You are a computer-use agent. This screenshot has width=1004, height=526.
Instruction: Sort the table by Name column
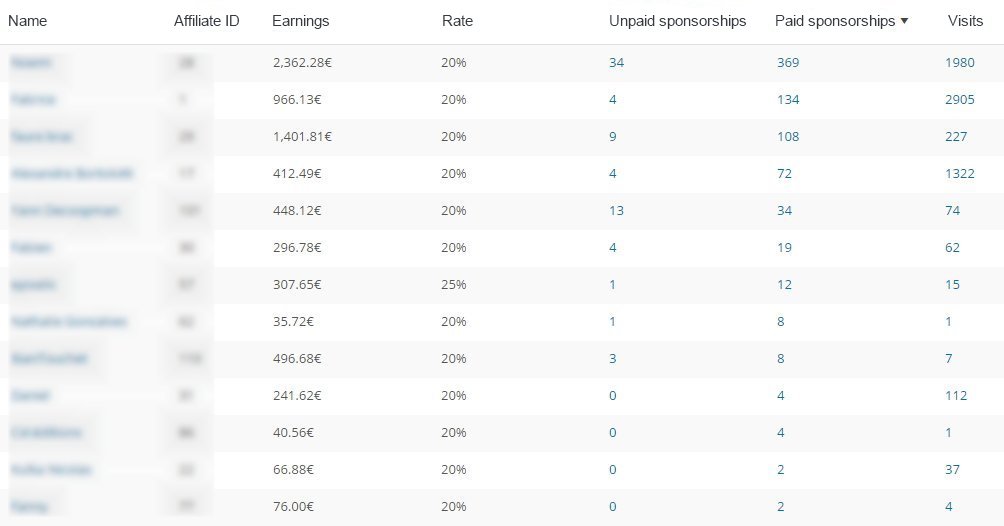pos(28,21)
